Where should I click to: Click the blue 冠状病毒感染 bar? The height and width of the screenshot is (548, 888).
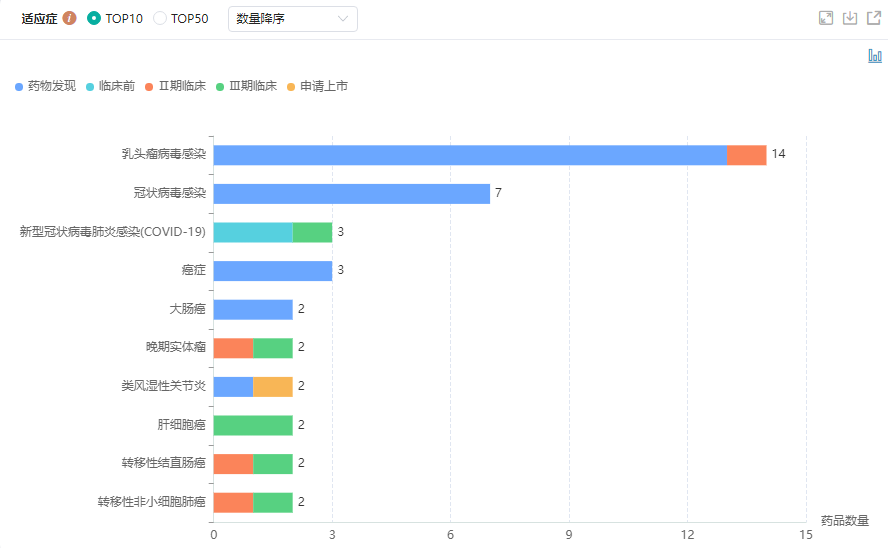pos(351,193)
